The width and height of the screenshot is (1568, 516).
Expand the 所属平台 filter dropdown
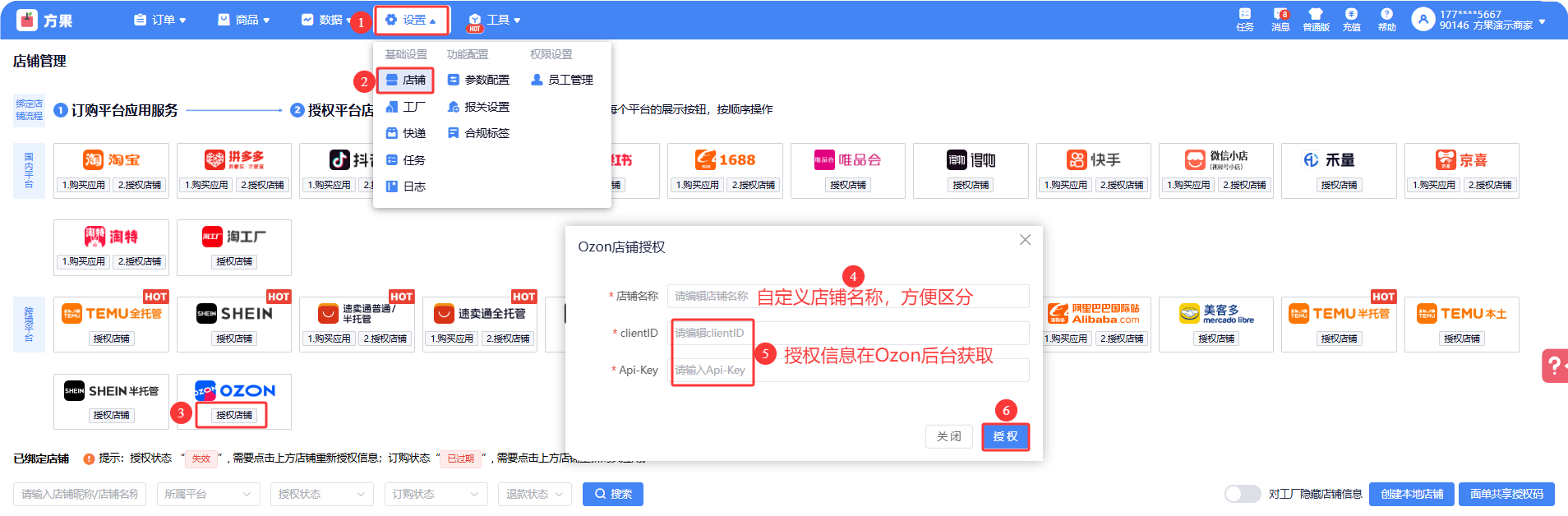click(x=208, y=494)
